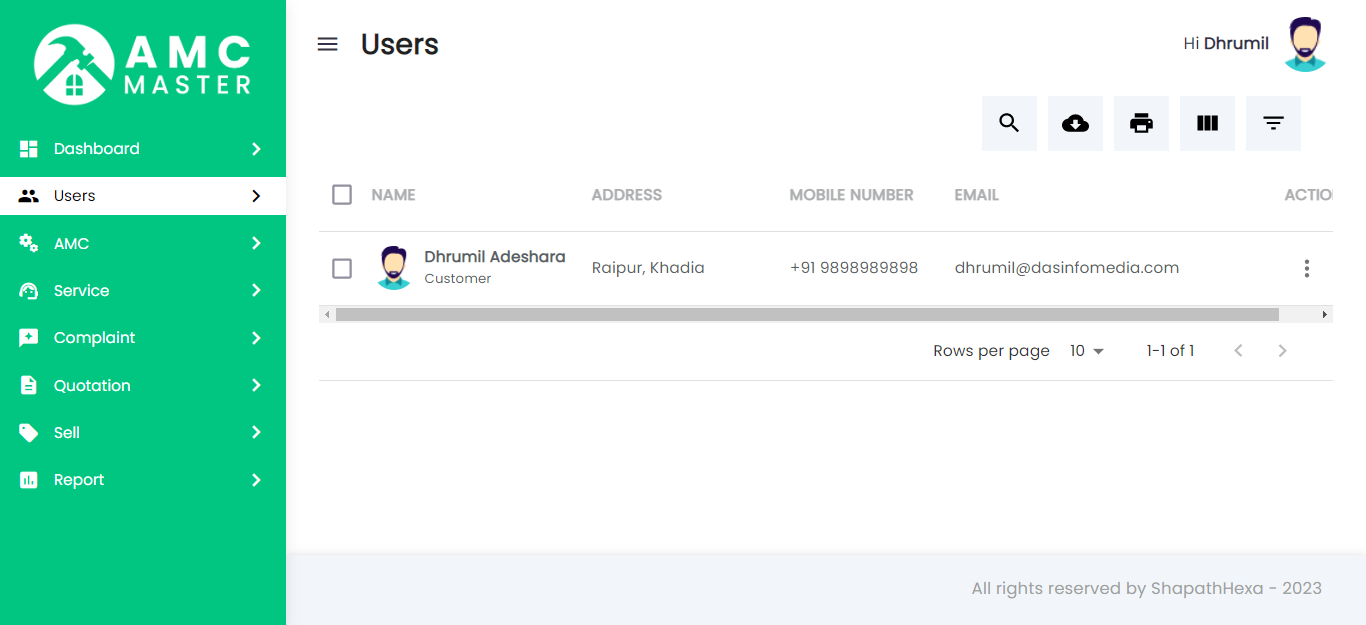Click the AMC Master logo
Viewport: 1366px width, 625px height.
pyautogui.click(x=143, y=65)
